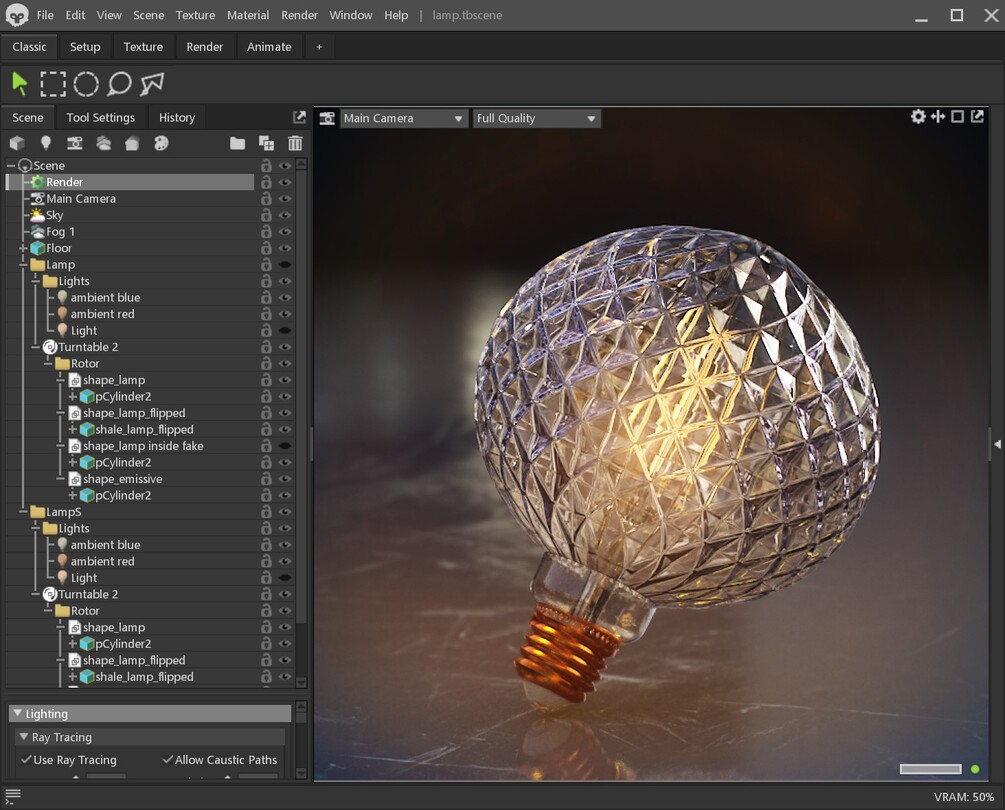Hide the LampS folder

(x=285, y=512)
